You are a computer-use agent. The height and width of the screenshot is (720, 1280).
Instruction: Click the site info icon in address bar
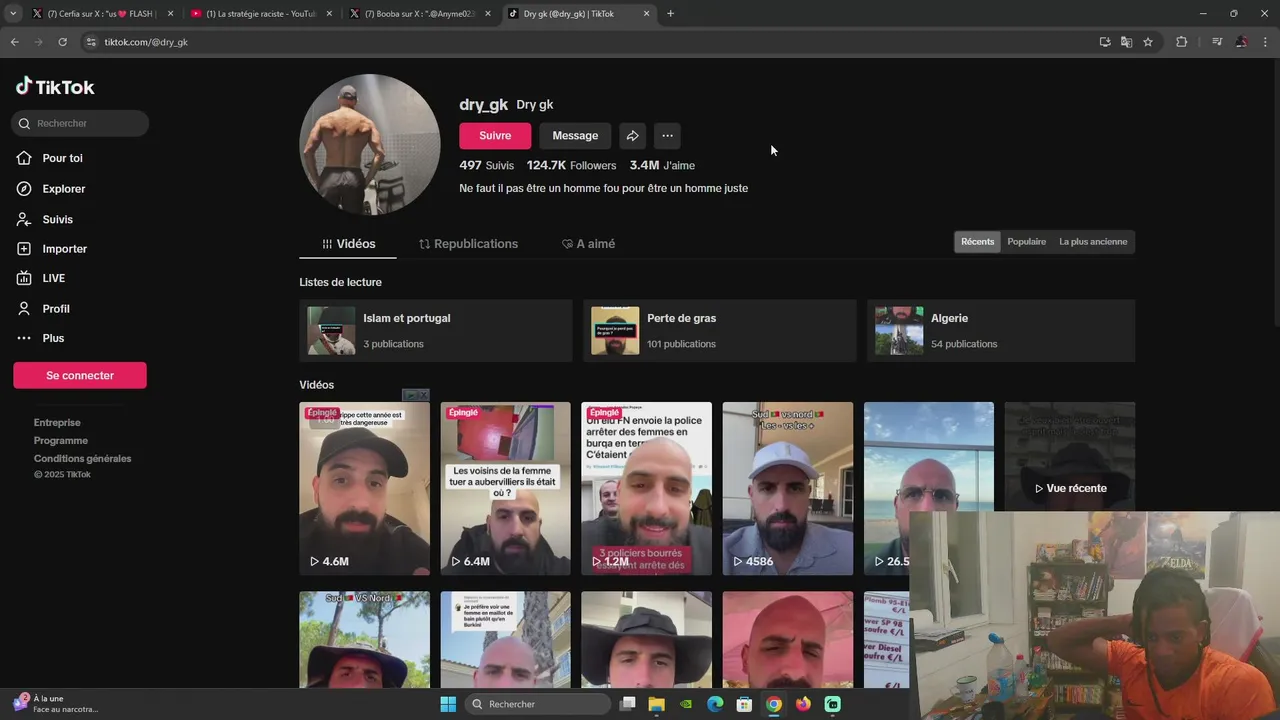[x=91, y=42]
